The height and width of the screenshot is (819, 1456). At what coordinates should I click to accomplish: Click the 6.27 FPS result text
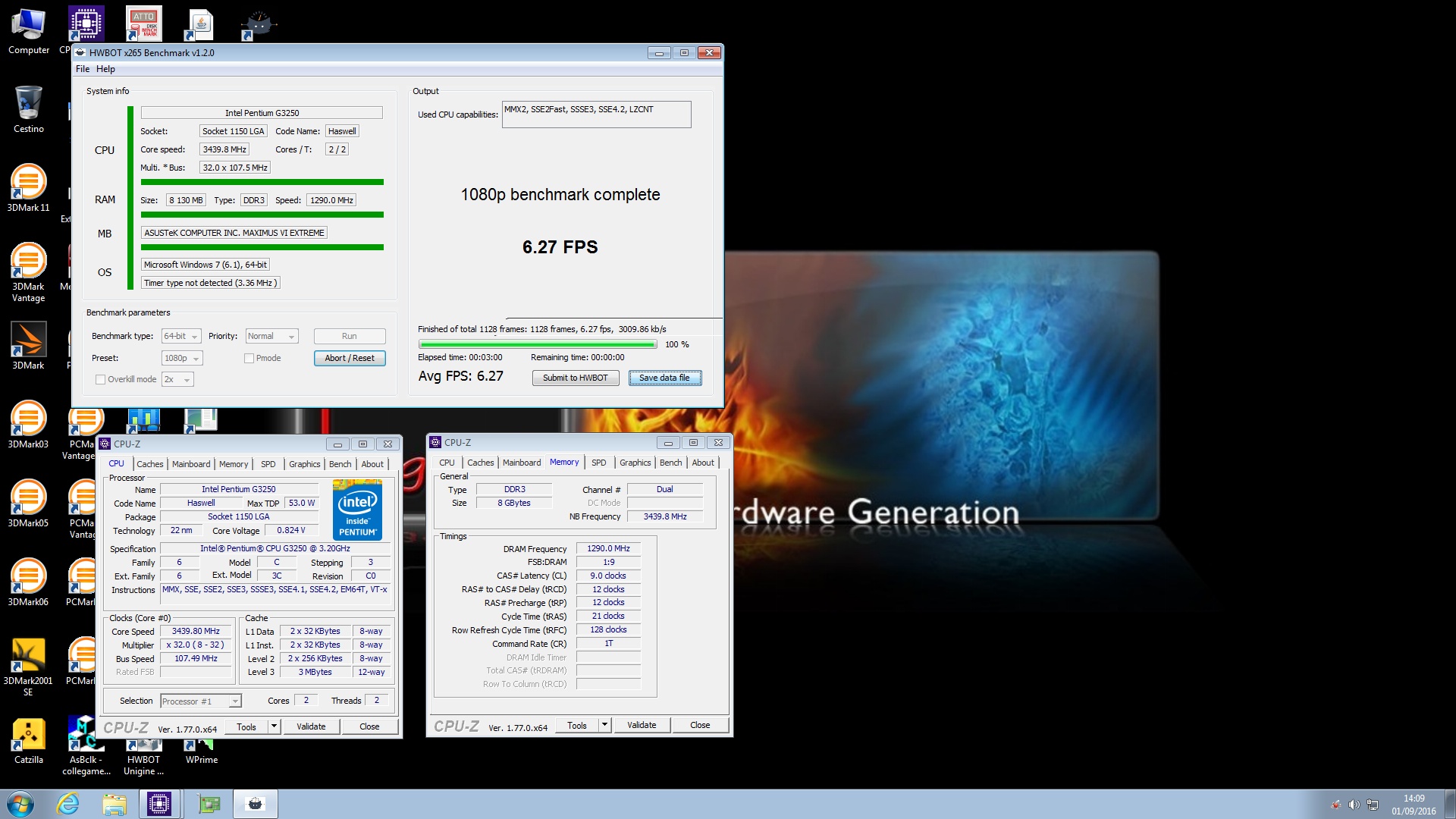560,247
